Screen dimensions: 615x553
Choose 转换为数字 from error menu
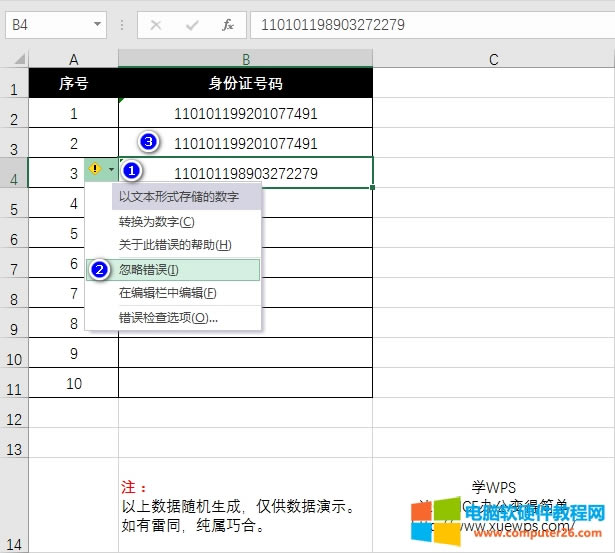[x=157, y=221]
